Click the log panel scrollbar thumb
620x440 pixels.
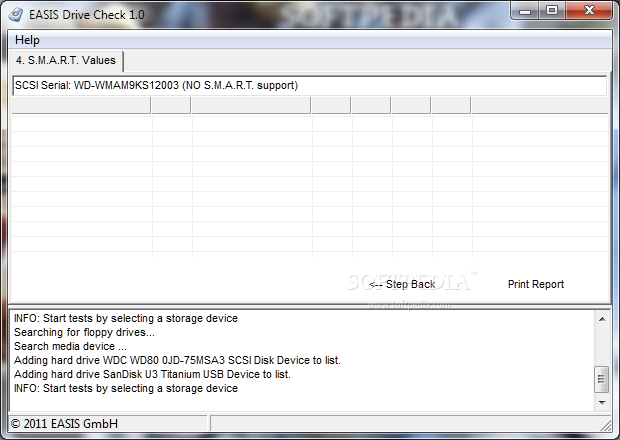(602, 380)
